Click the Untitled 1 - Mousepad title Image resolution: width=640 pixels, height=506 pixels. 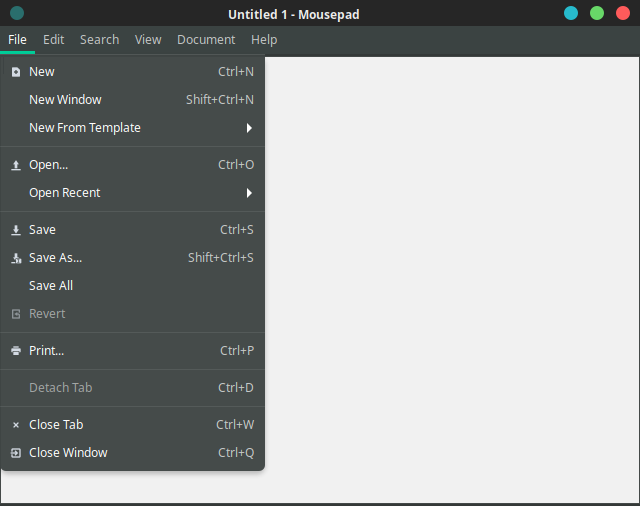294,14
